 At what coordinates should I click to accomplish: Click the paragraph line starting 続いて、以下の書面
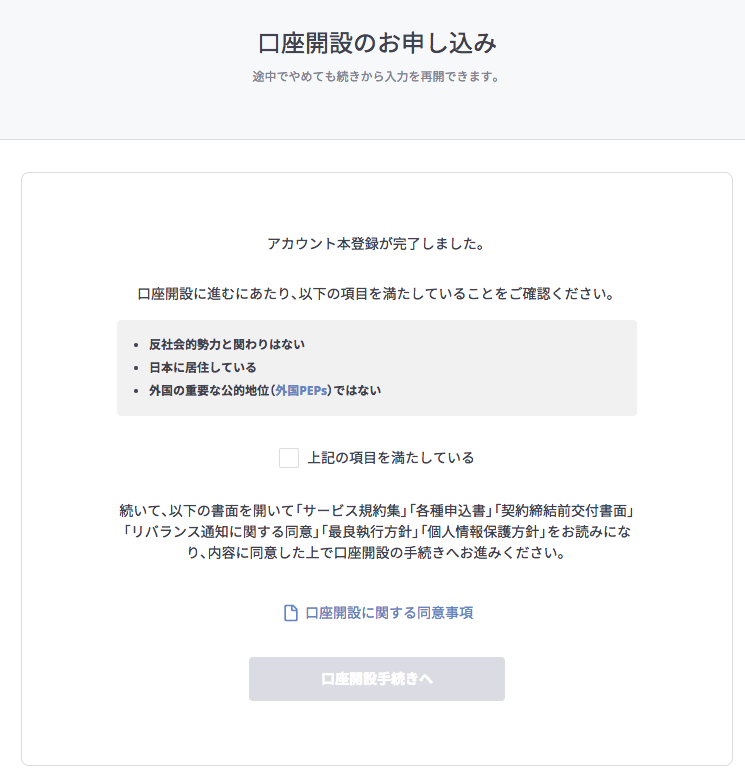point(376,511)
